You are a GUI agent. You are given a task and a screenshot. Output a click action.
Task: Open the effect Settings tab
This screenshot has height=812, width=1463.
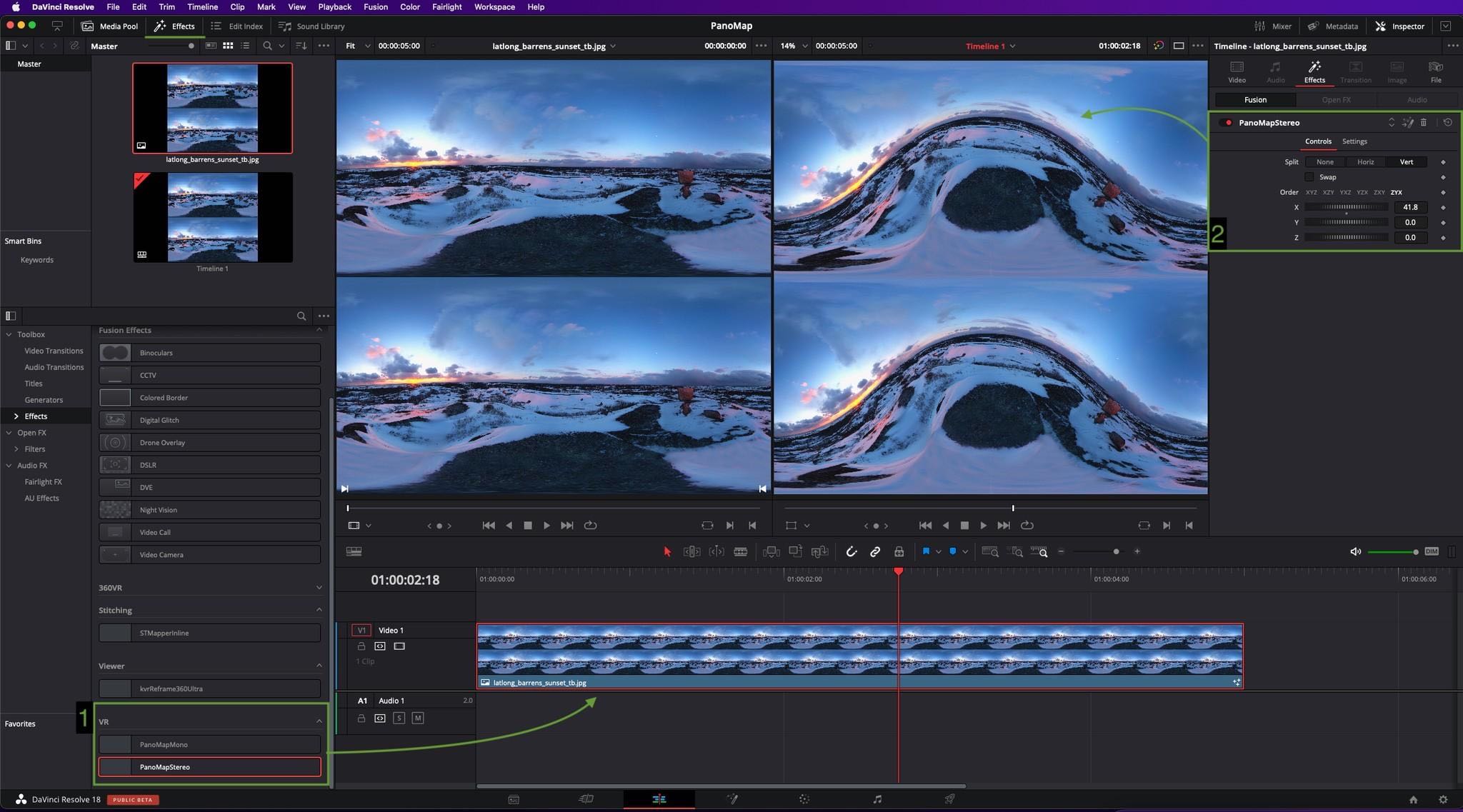point(1354,141)
